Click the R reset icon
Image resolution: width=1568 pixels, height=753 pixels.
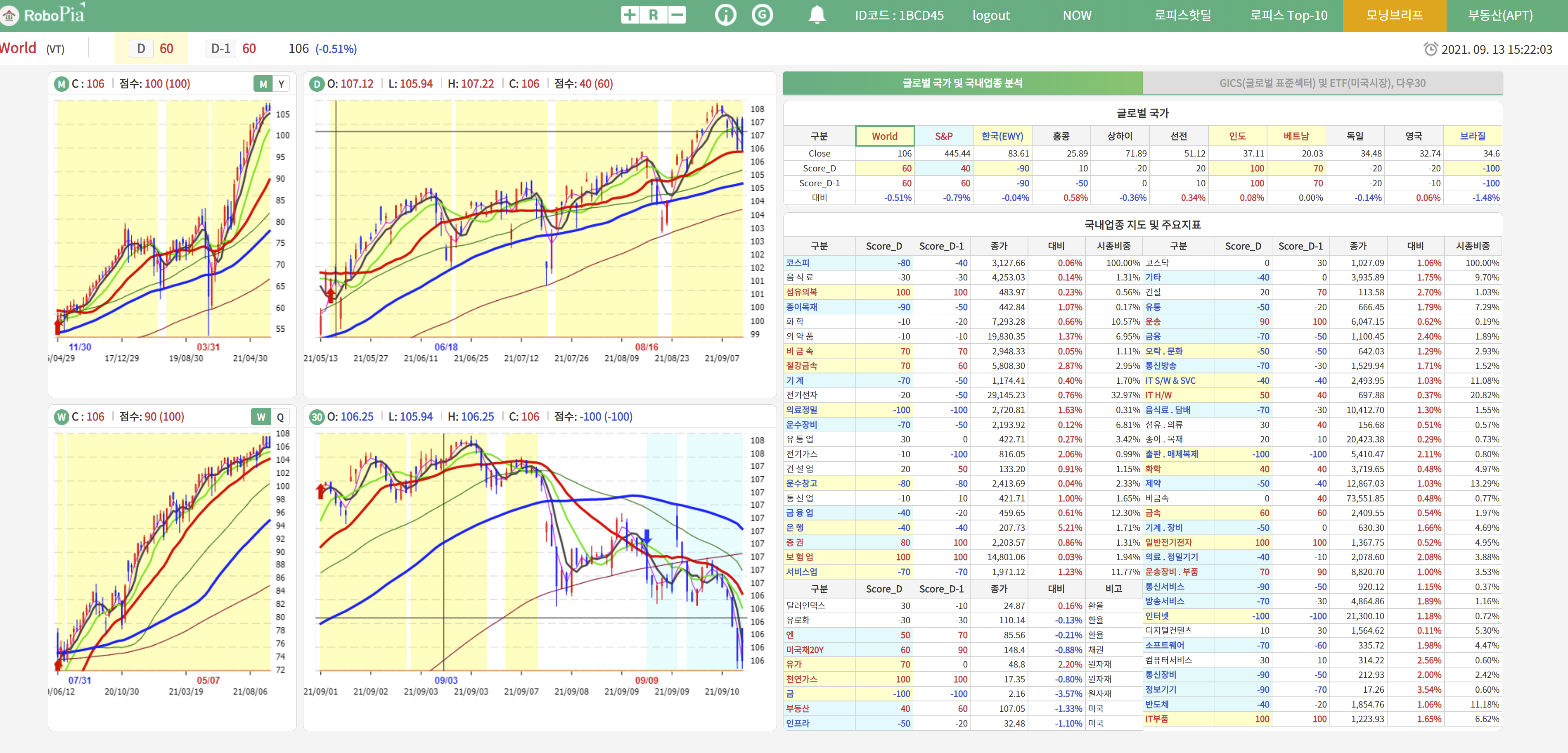click(x=653, y=15)
